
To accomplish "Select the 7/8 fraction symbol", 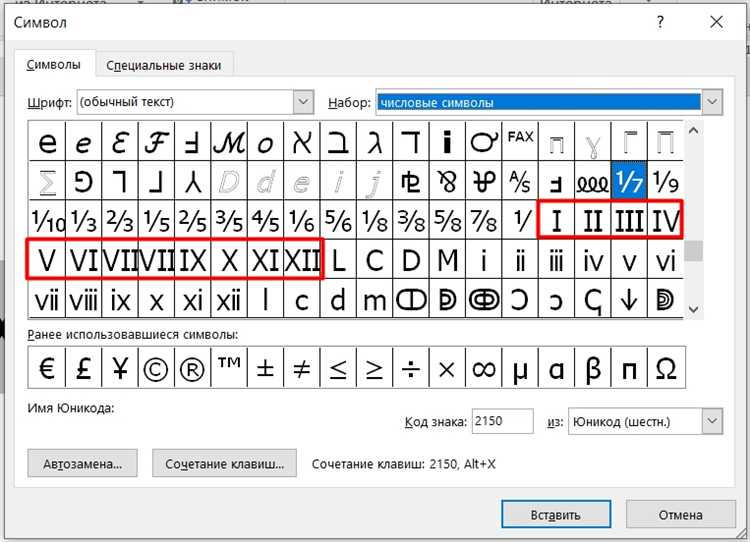I will (x=484, y=221).
